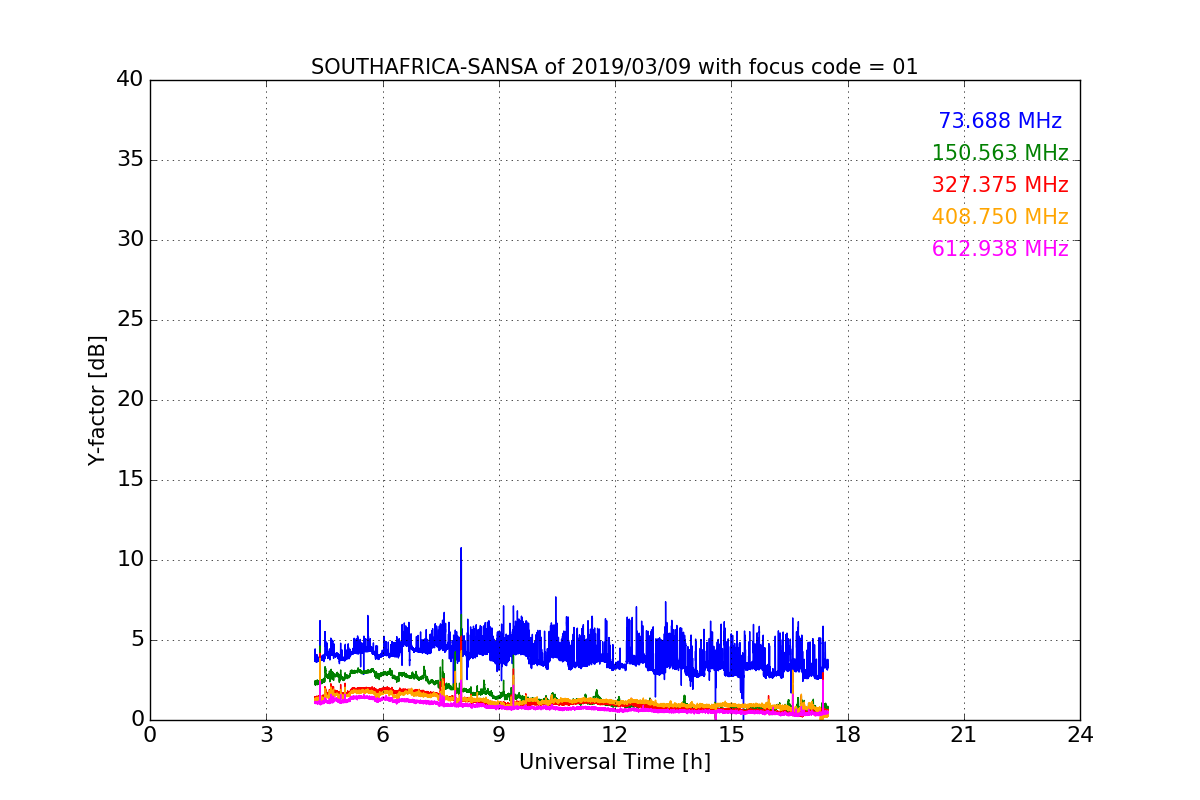Select the 73.688 MHz legend label
Image resolution: width=1200 pixels, height=800 pixels.
1000,121
